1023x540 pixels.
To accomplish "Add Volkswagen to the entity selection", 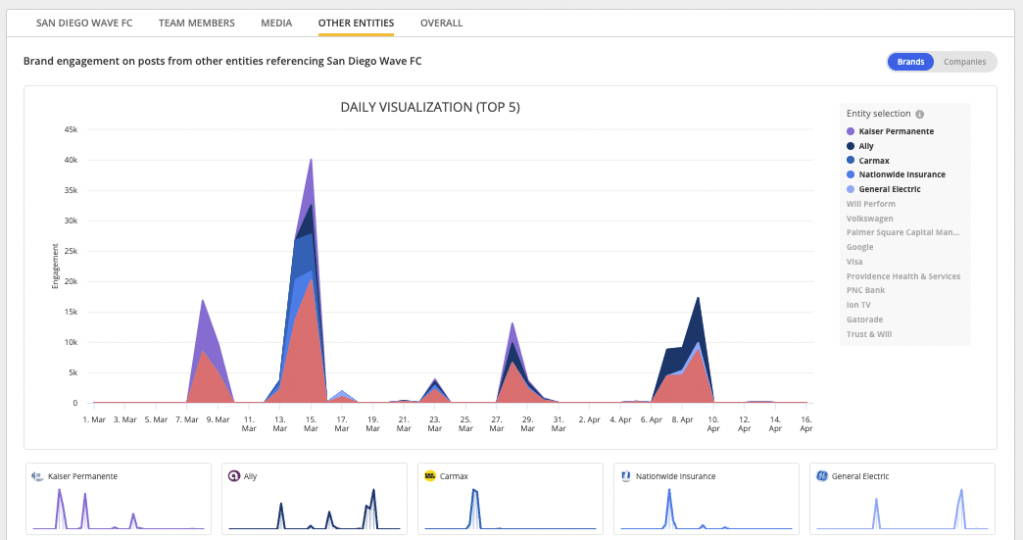I will [x=870, y=218].
